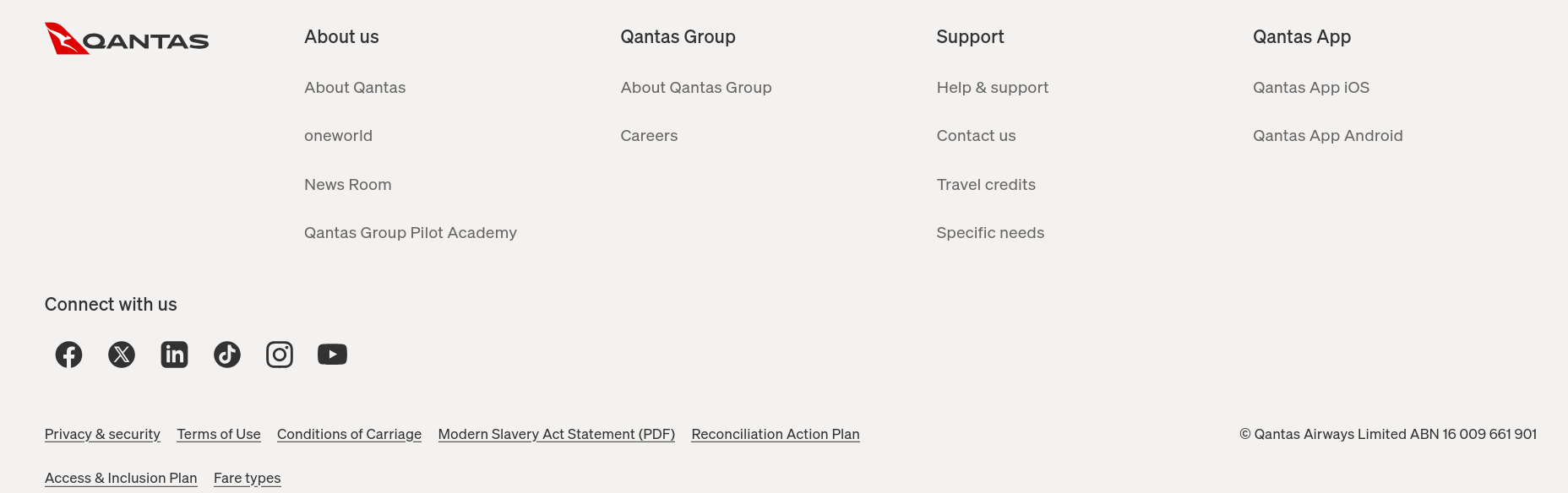This screenshot has height=493, width=1568.
Task: Open Help & support
Action: coord(992,88)
